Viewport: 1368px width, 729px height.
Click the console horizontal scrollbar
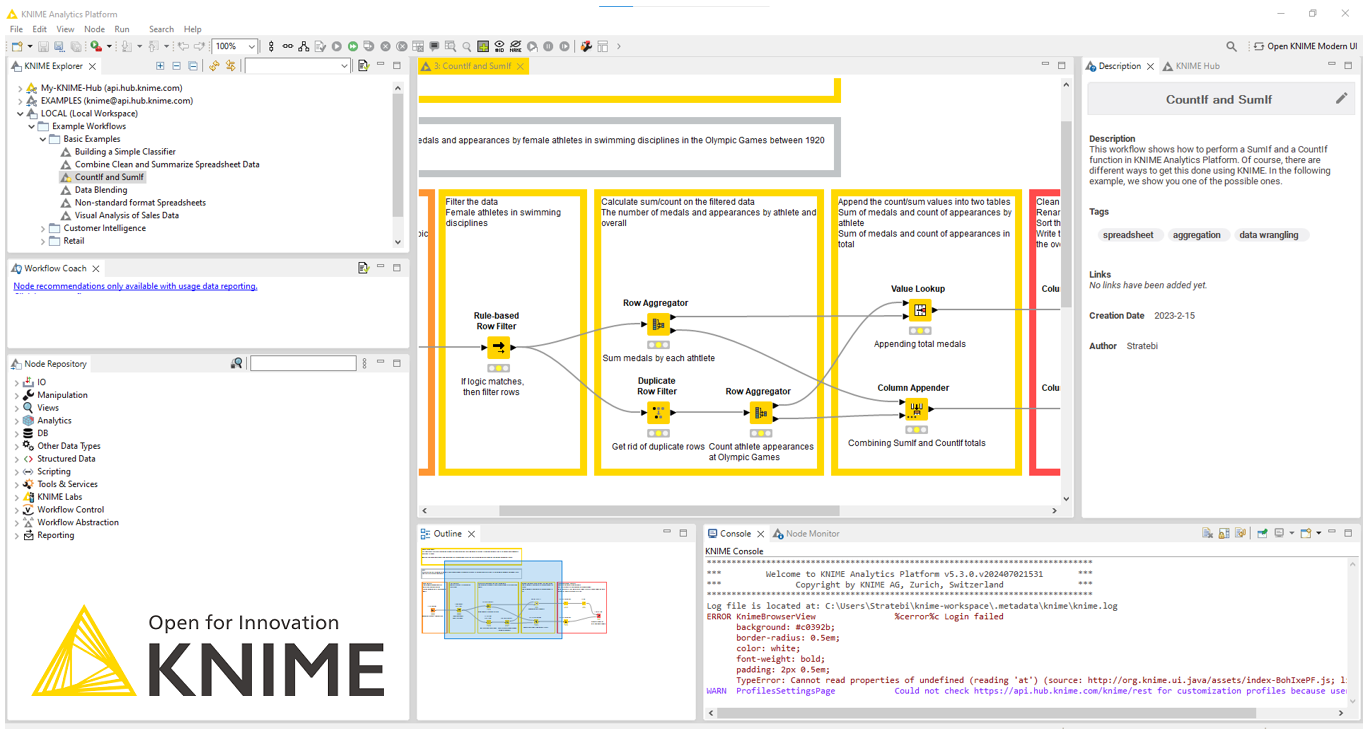pyautogui.click(x=986, y=713)
